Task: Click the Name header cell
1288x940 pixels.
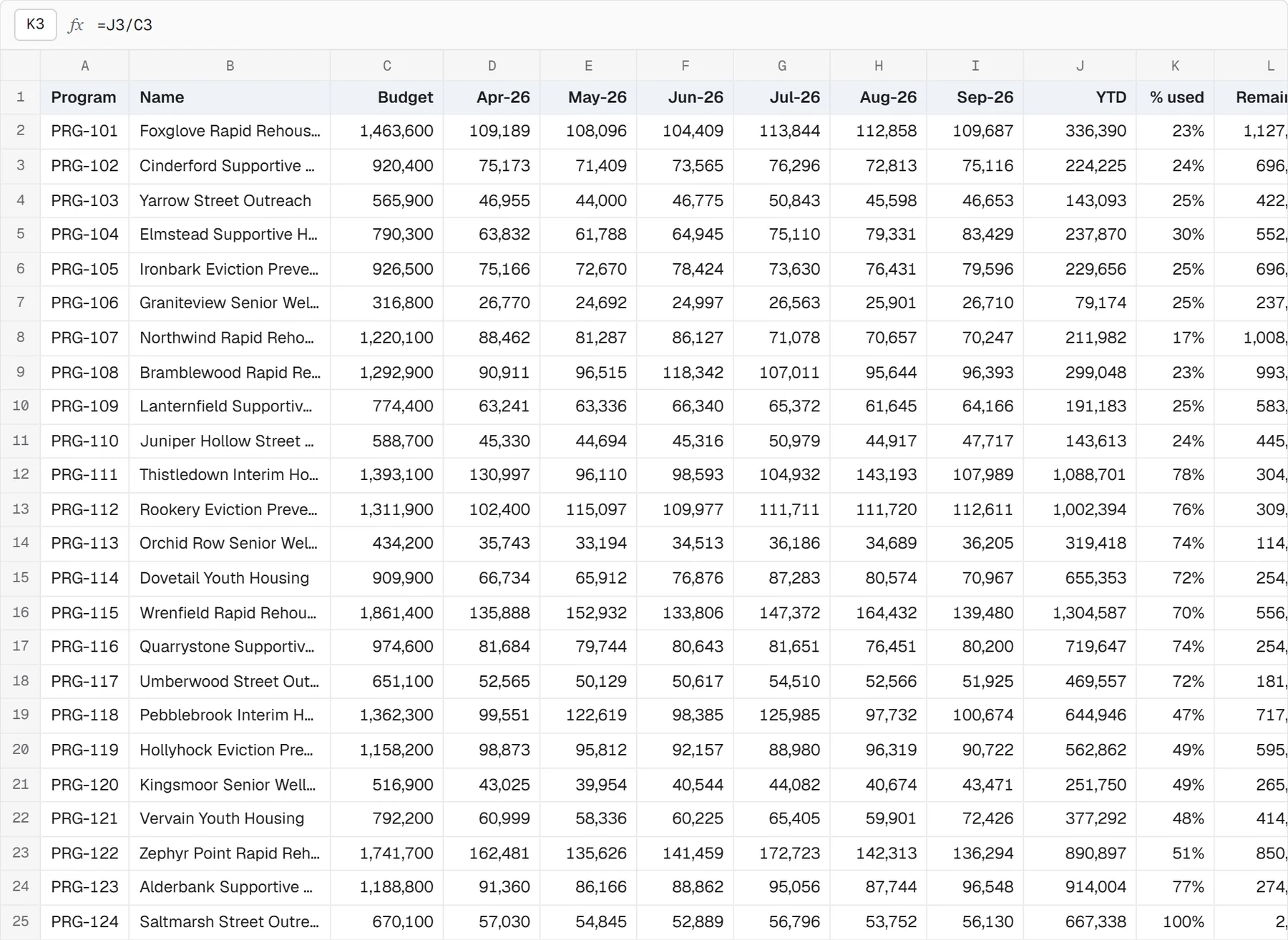Action: click(230, 97)
